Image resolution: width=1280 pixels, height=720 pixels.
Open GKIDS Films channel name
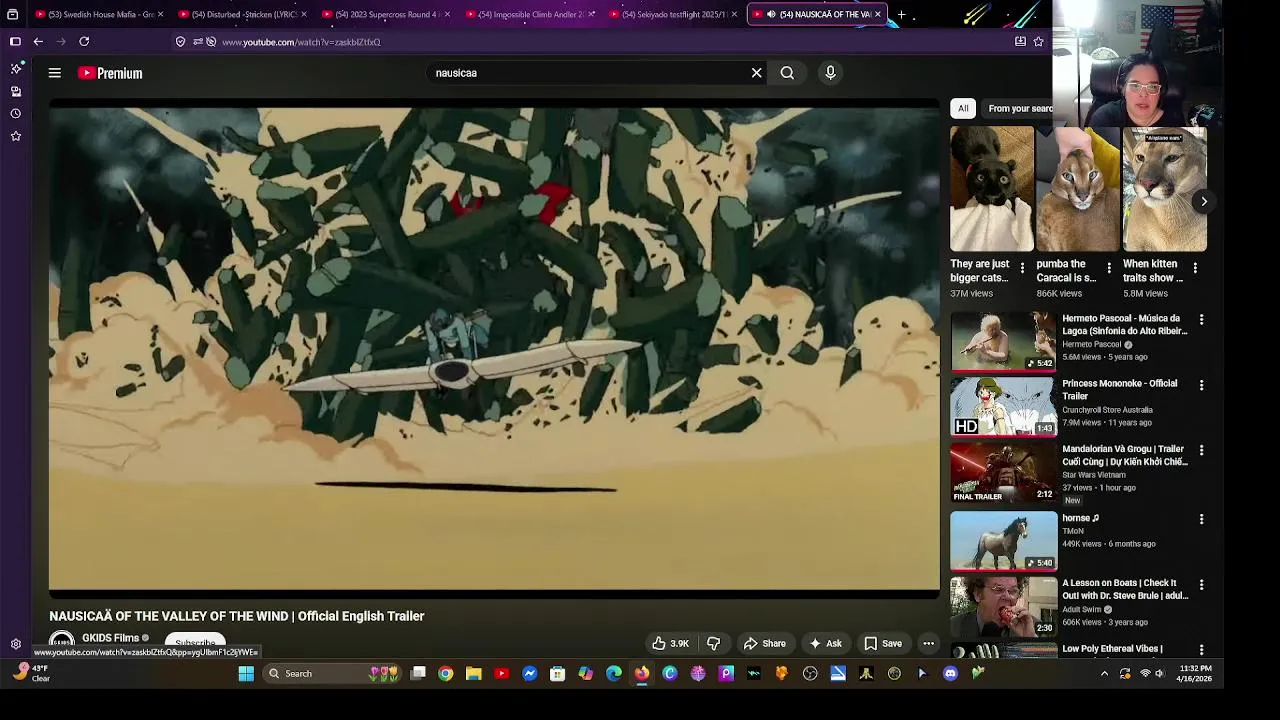tap(110, 638)
